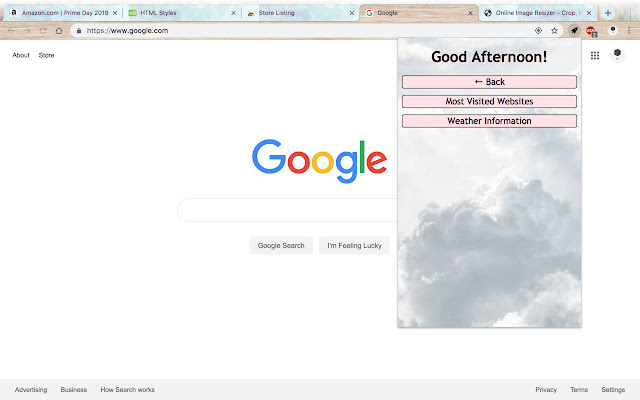Open the profile avatar in browser toolbar
The width and height of the screenshot is (640, 400).
(613, 30)
